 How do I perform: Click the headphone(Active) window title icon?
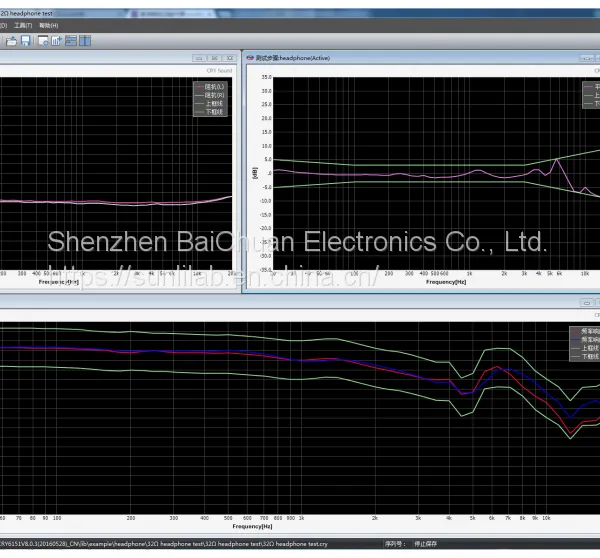[x=250, y=58]
